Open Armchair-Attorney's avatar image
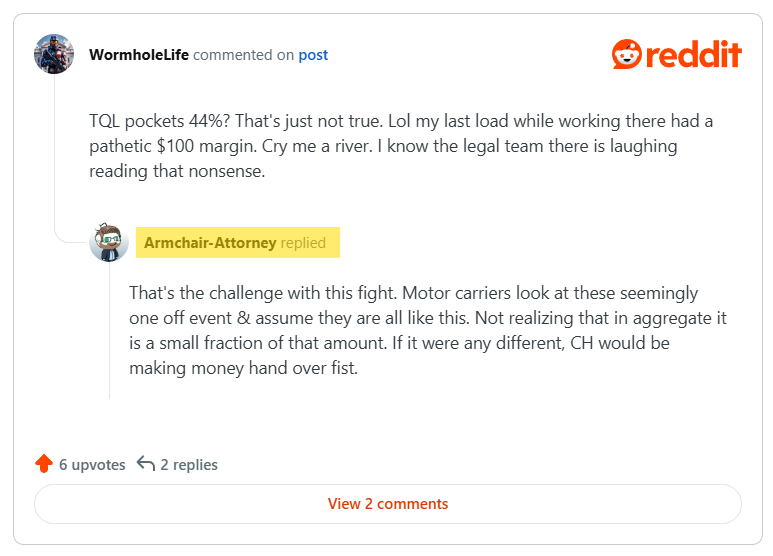 pyautogui.click(x=109, y=243)
